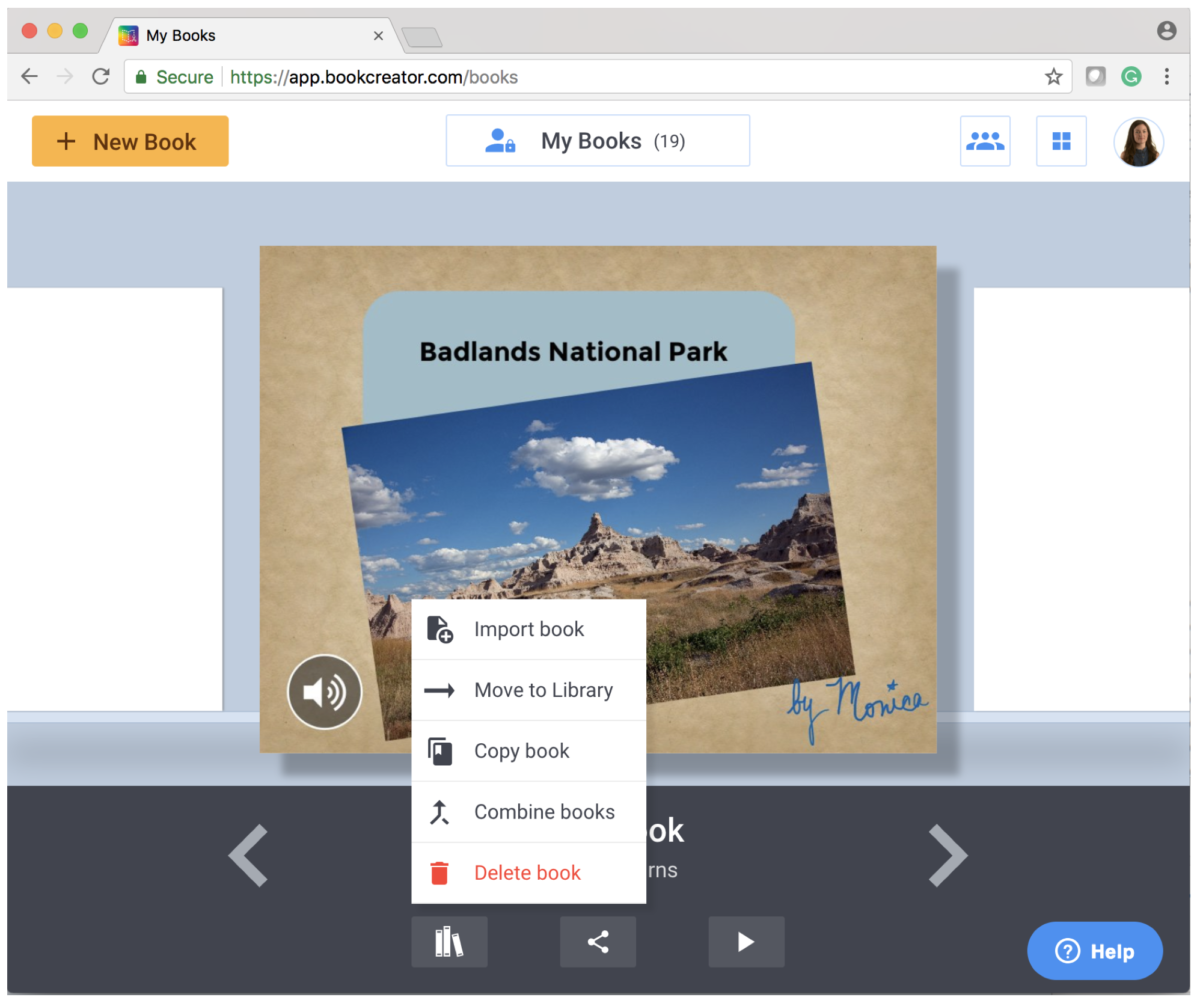
Task: Bookmark the page using the star icon
Action: 1054,76
